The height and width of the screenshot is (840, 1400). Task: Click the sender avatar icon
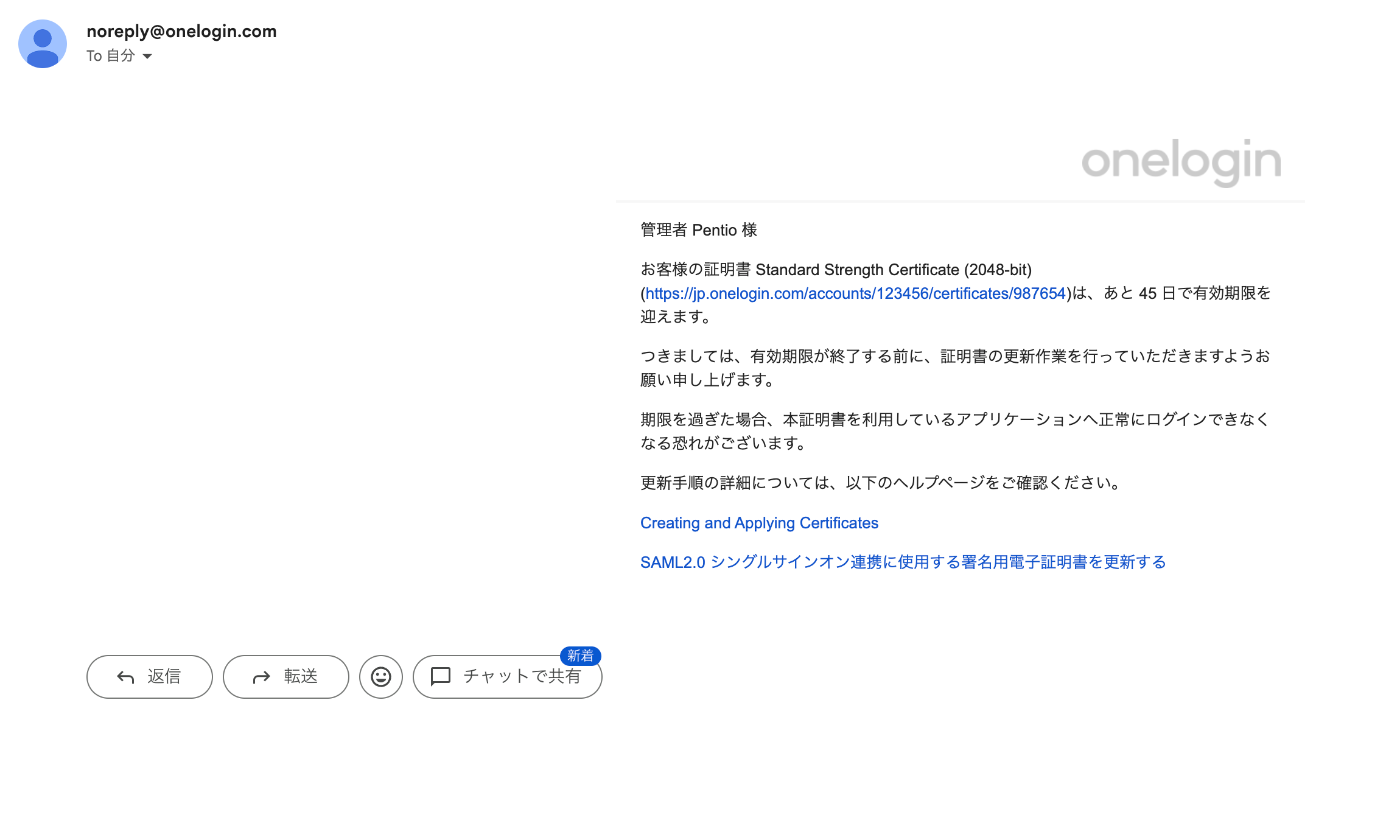pos(43,44)
